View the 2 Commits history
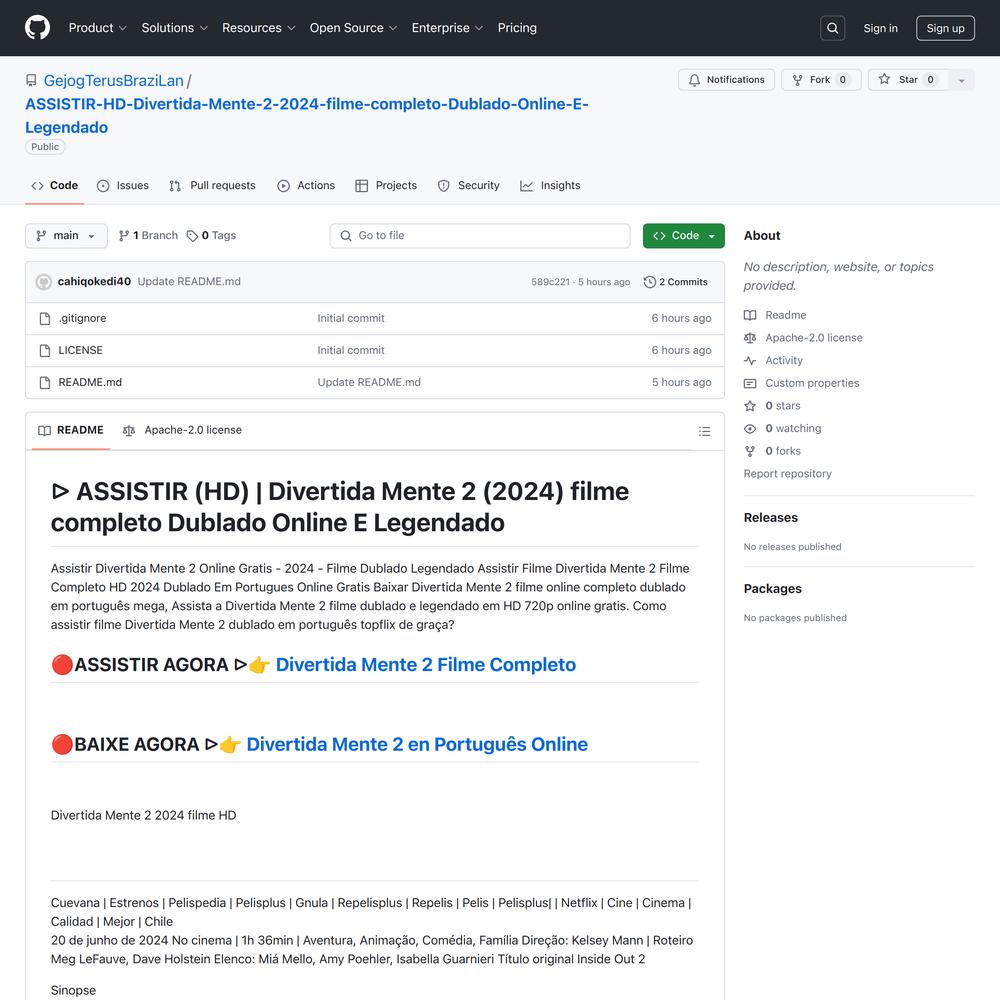This screenshot has width=1000, height=1000. click(675, 282)
